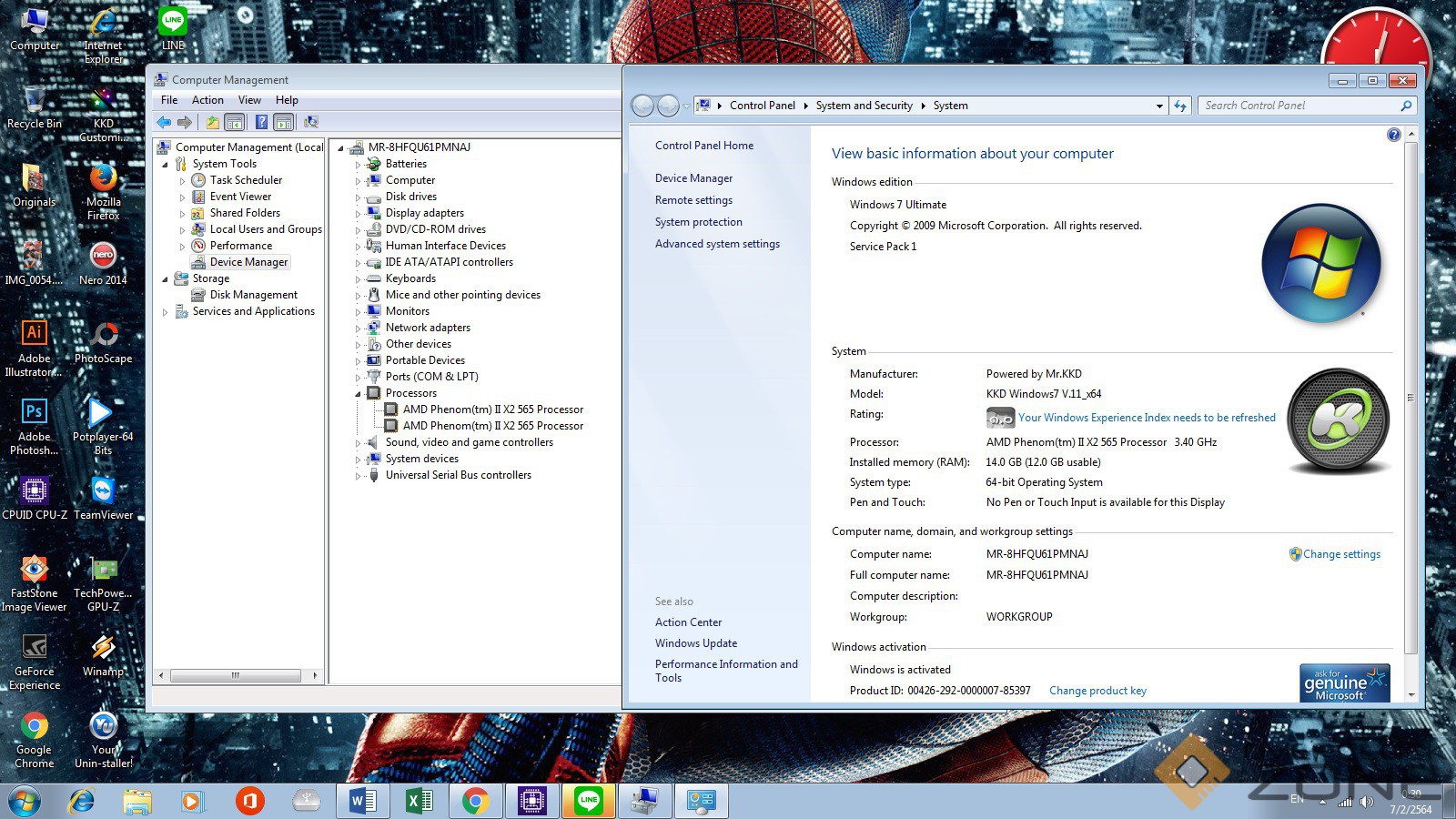Screen dimensions: 1456x819
Task: Open the View menu
Action: pos(249,100)
